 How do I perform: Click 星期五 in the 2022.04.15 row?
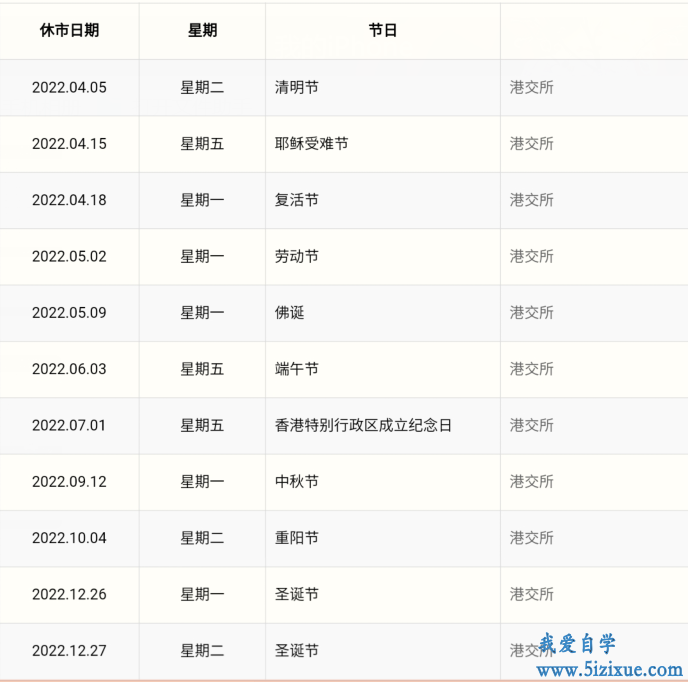click(x=202, y=144)
